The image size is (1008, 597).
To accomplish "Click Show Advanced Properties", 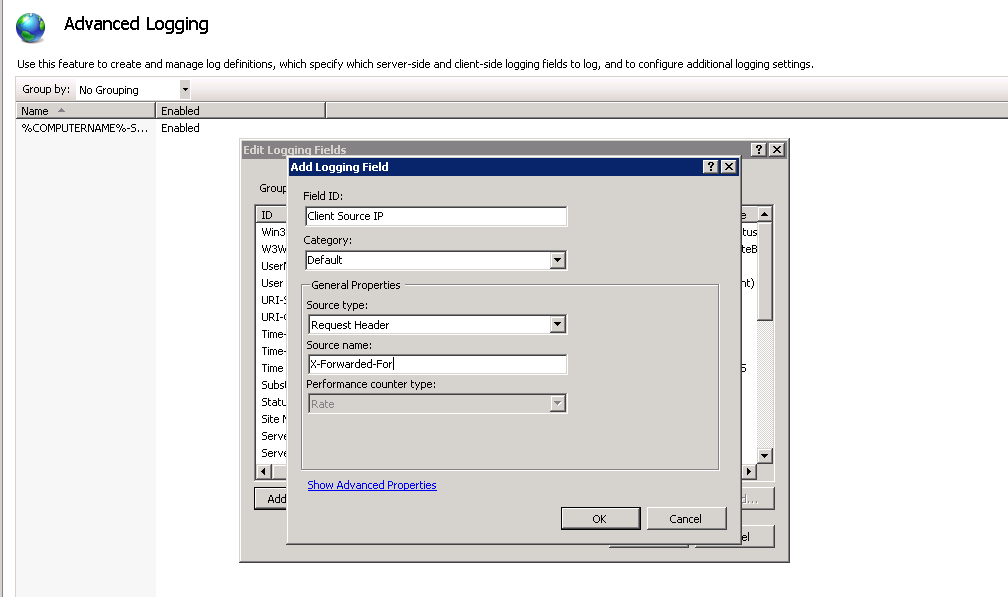I will pos(371,485).
